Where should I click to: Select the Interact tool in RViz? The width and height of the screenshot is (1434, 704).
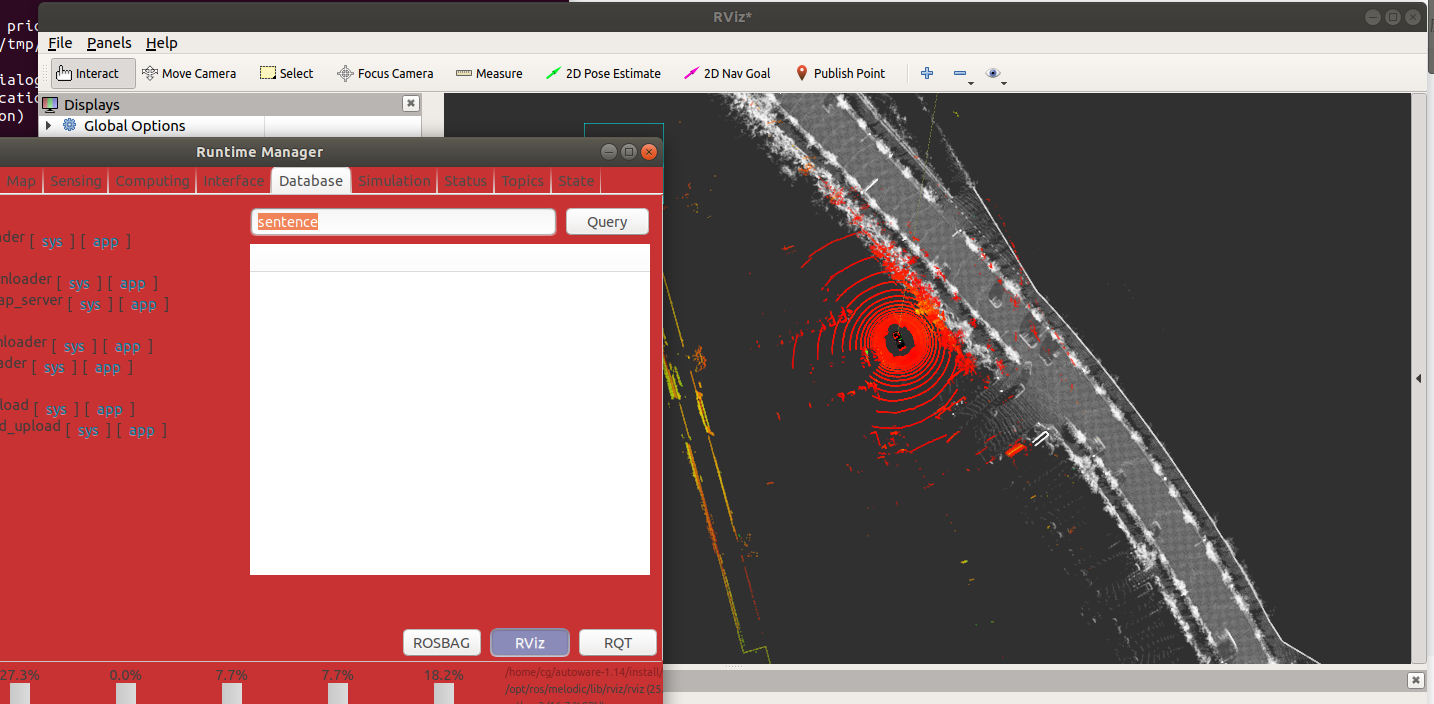tap(93, 73)
